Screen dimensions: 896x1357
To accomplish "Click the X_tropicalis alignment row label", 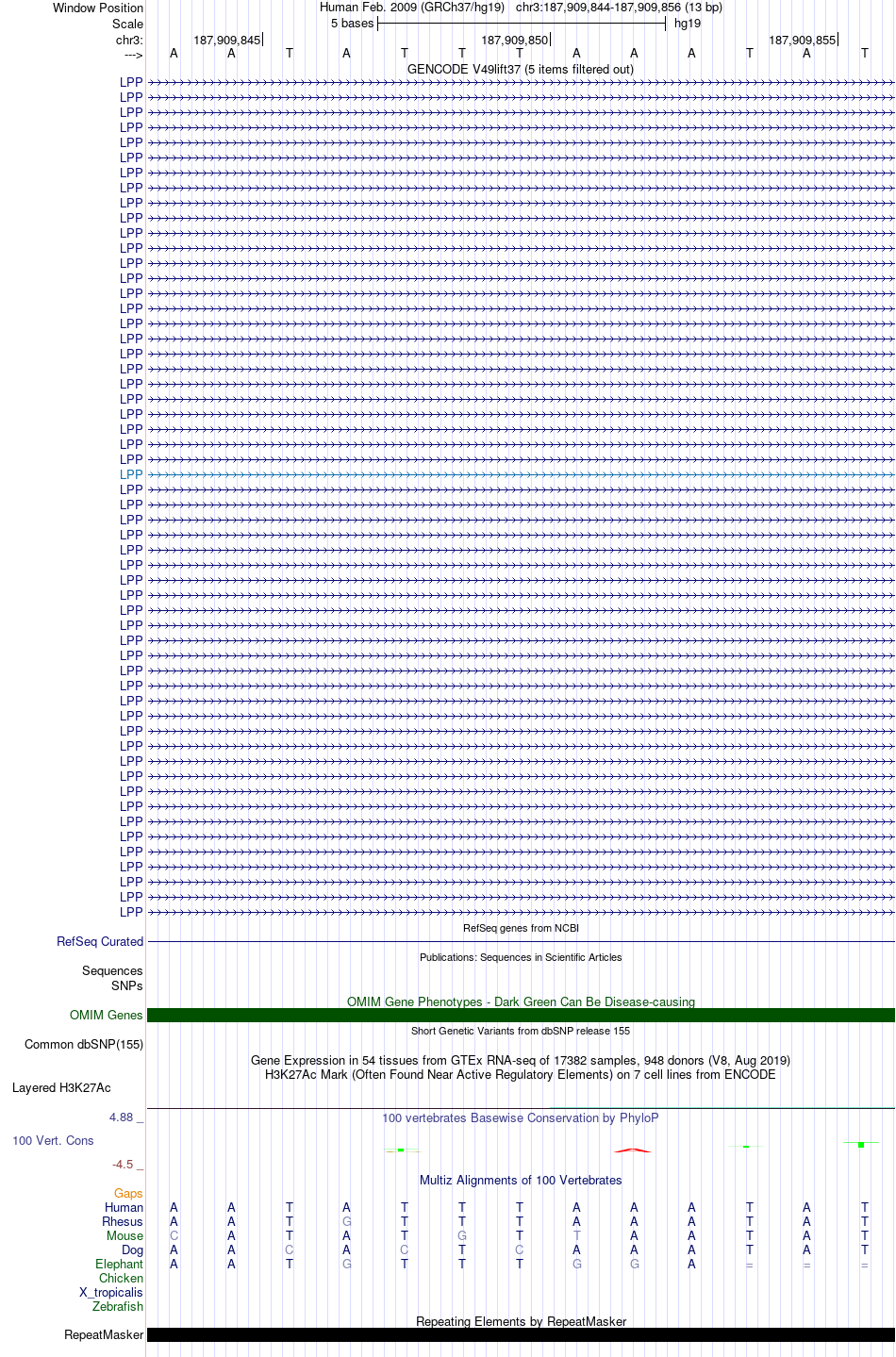I will [111, 1292].
